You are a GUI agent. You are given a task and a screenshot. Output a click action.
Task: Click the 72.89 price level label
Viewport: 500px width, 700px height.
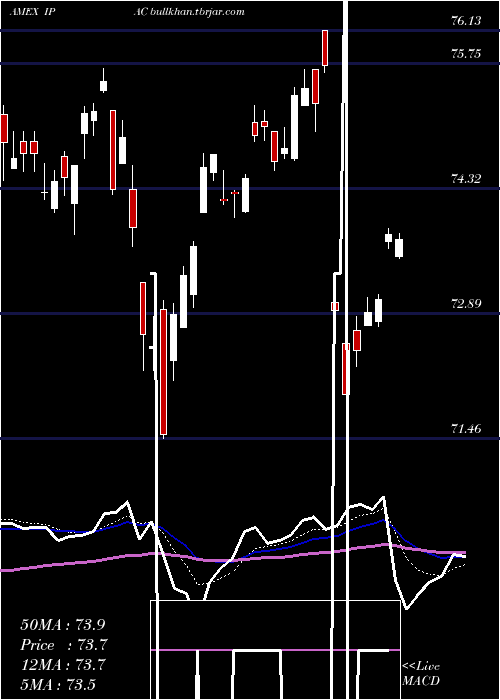466,304
